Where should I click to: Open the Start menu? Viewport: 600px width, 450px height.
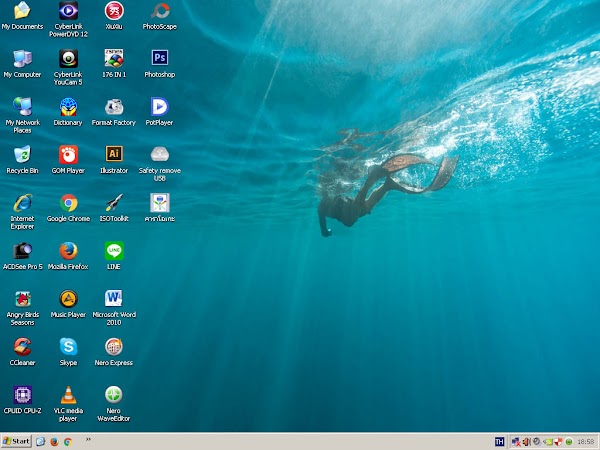[16, 442]
